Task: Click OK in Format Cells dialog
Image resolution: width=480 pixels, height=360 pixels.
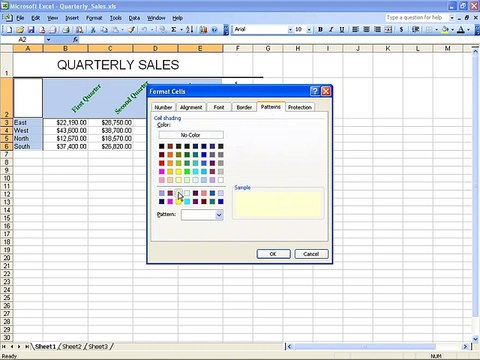Action: point(273,254)
